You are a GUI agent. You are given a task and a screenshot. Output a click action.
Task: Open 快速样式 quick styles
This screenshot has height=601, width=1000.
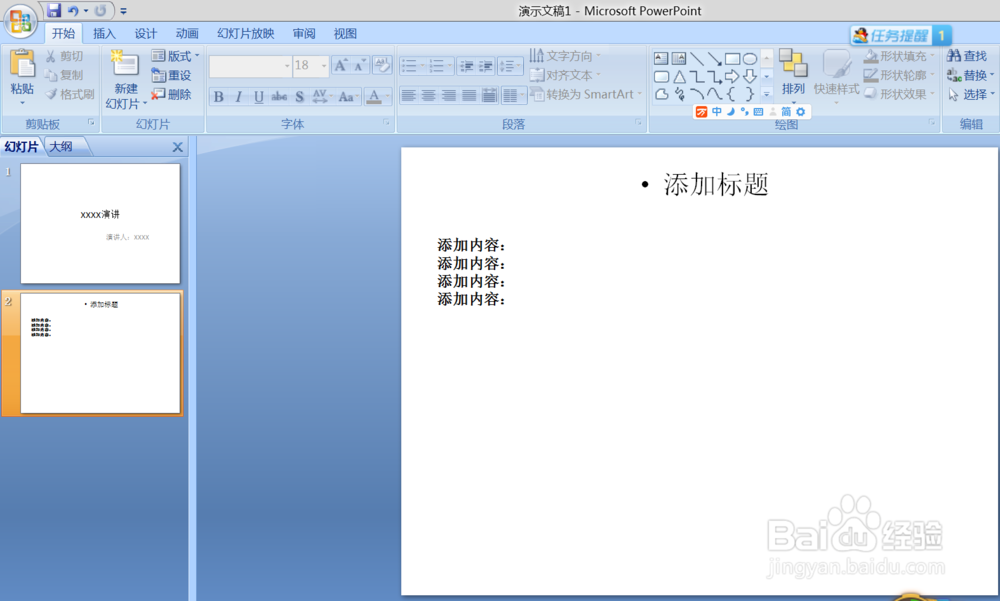pos(836,75)
